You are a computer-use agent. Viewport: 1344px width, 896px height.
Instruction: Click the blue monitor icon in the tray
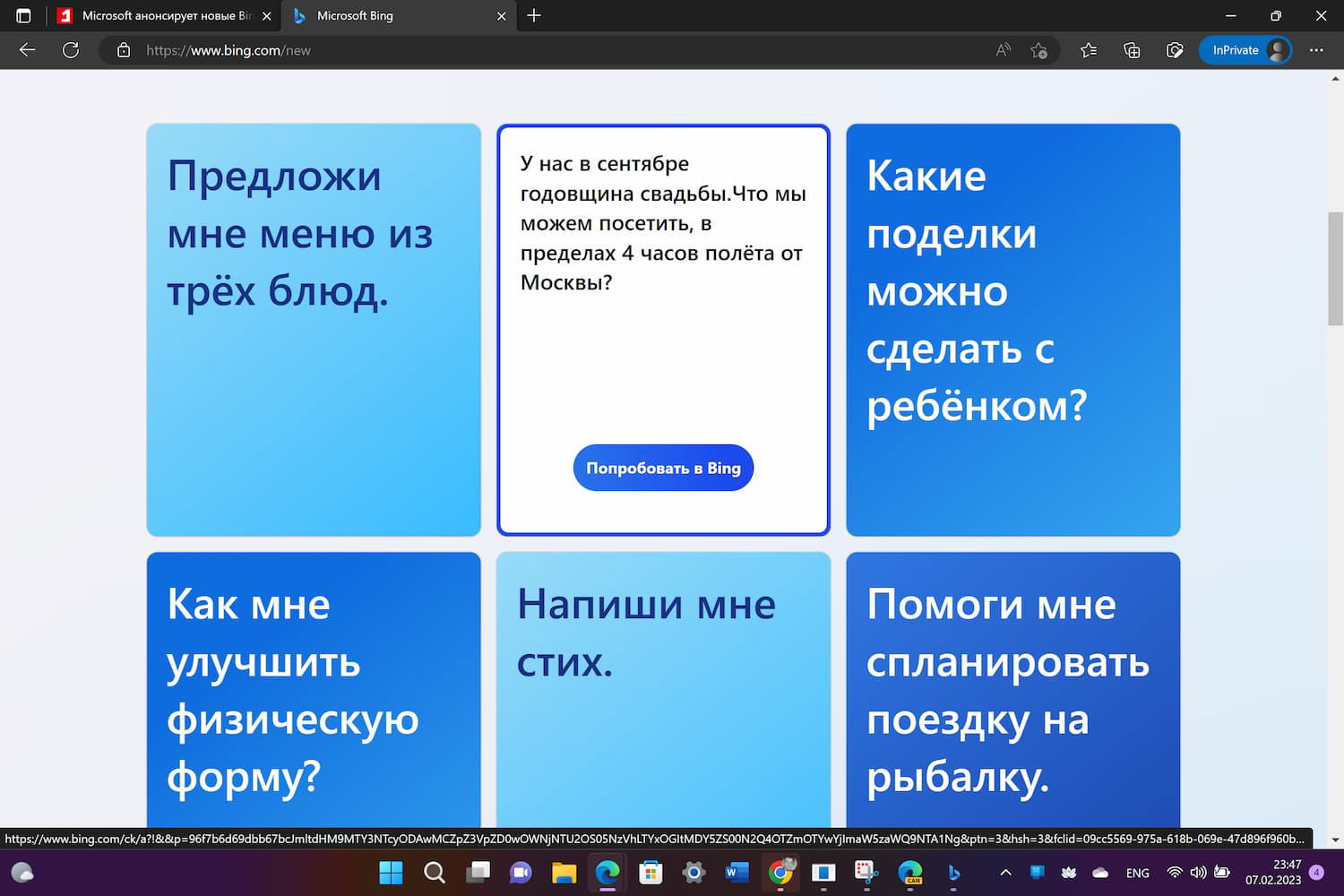point(1038,872)
